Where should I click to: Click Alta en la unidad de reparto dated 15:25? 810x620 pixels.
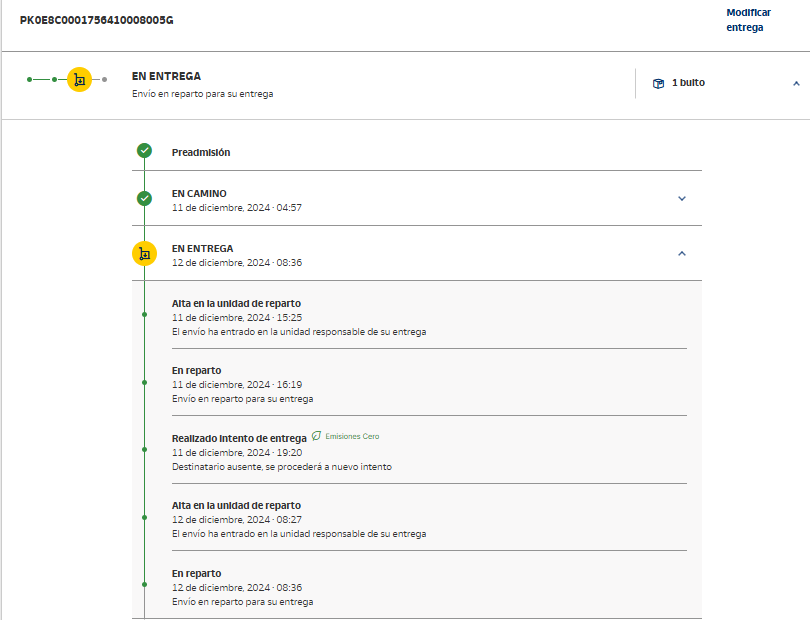pyautogui.click(x=236, y=303)
